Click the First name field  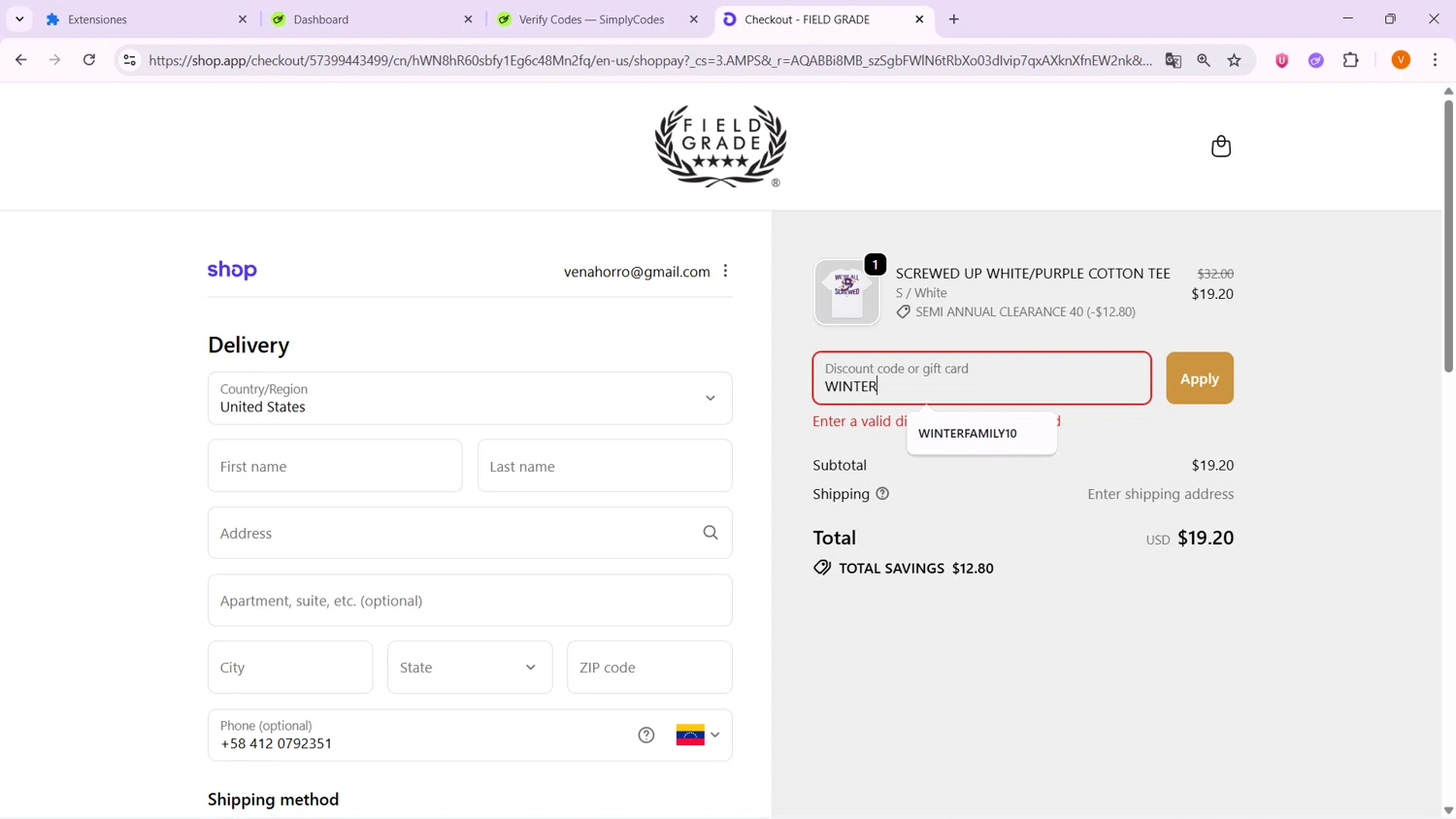click(335, 466)
